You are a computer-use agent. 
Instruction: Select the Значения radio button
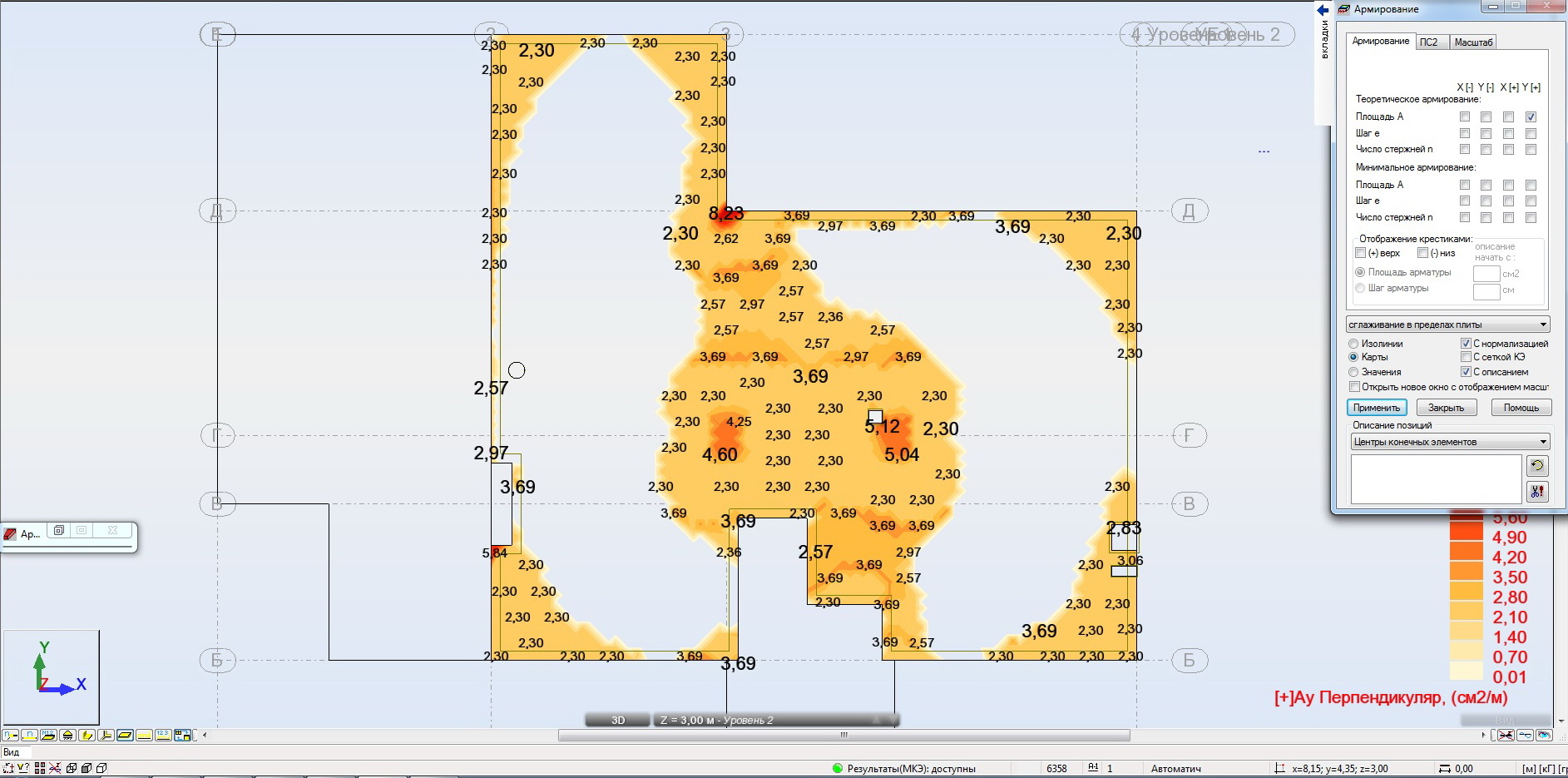click(x=1353, y=372)
